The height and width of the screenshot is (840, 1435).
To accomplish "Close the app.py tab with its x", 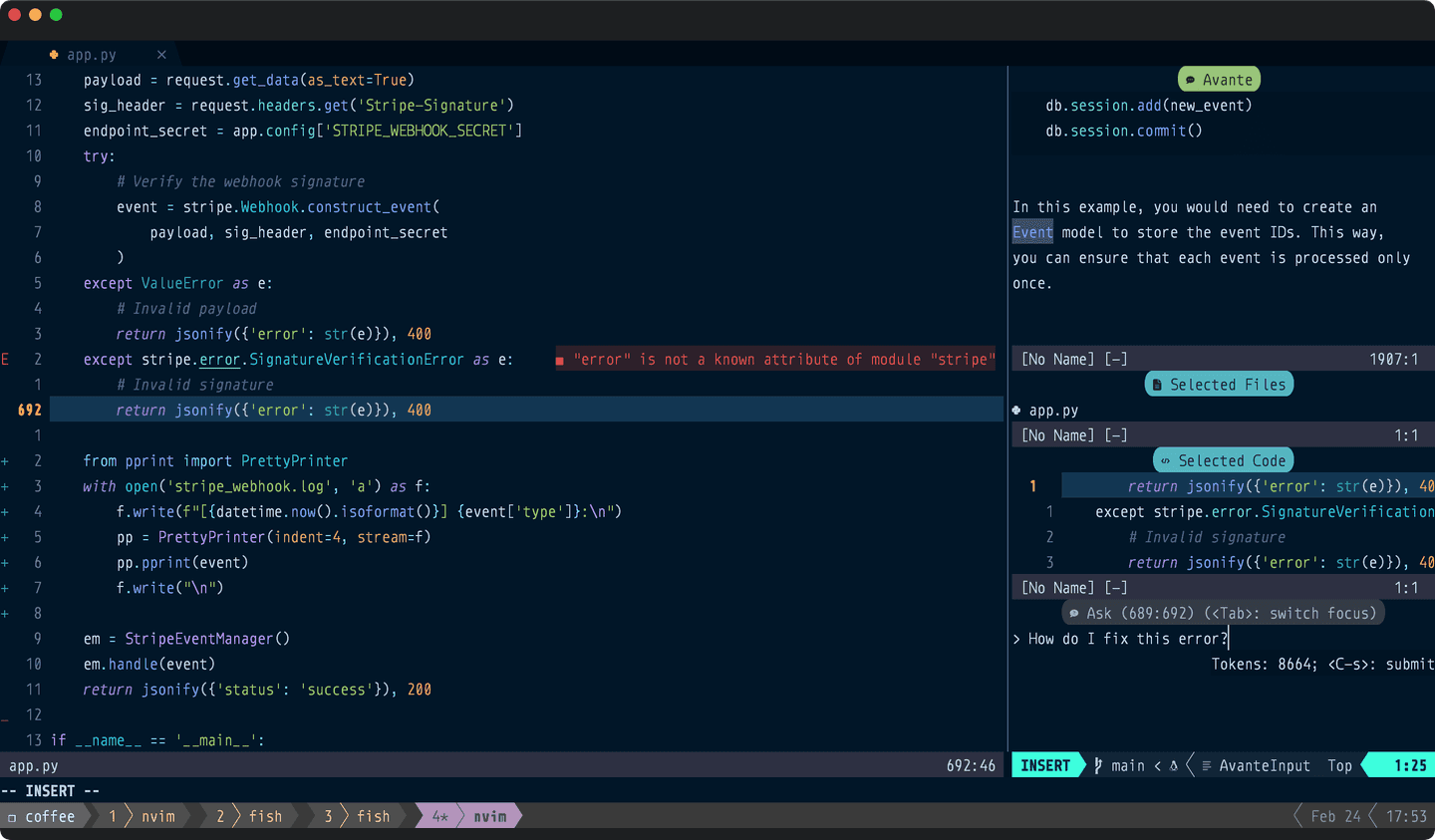I will point(161,55).
